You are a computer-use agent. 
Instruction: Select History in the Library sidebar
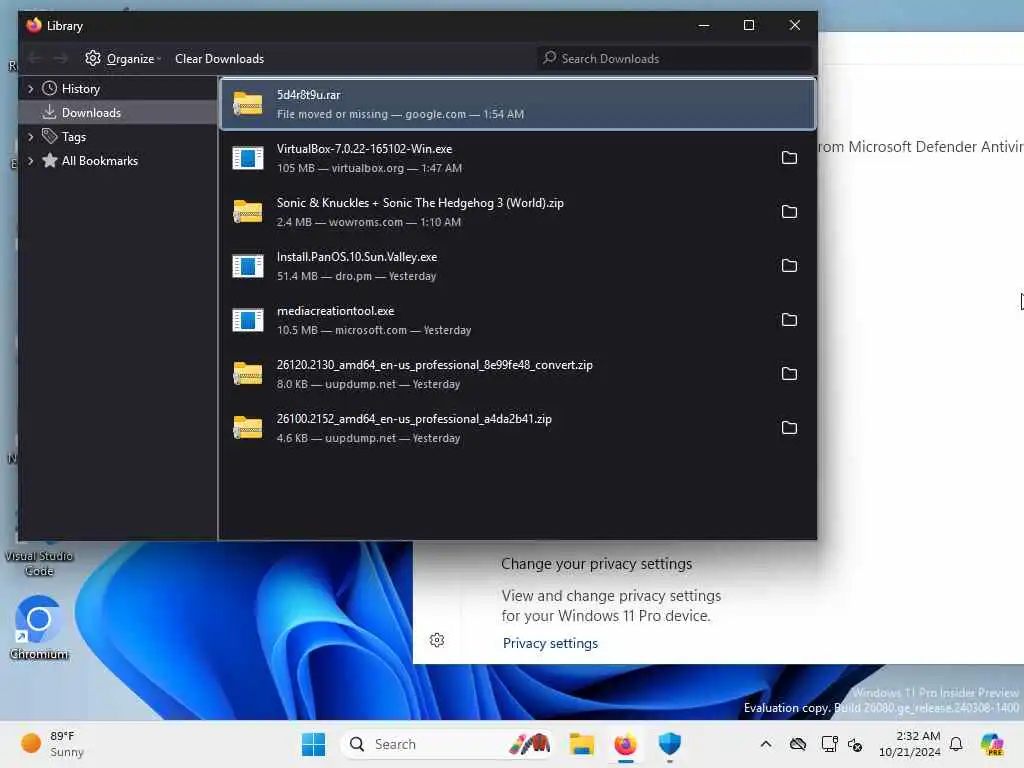tap(80, 89)
